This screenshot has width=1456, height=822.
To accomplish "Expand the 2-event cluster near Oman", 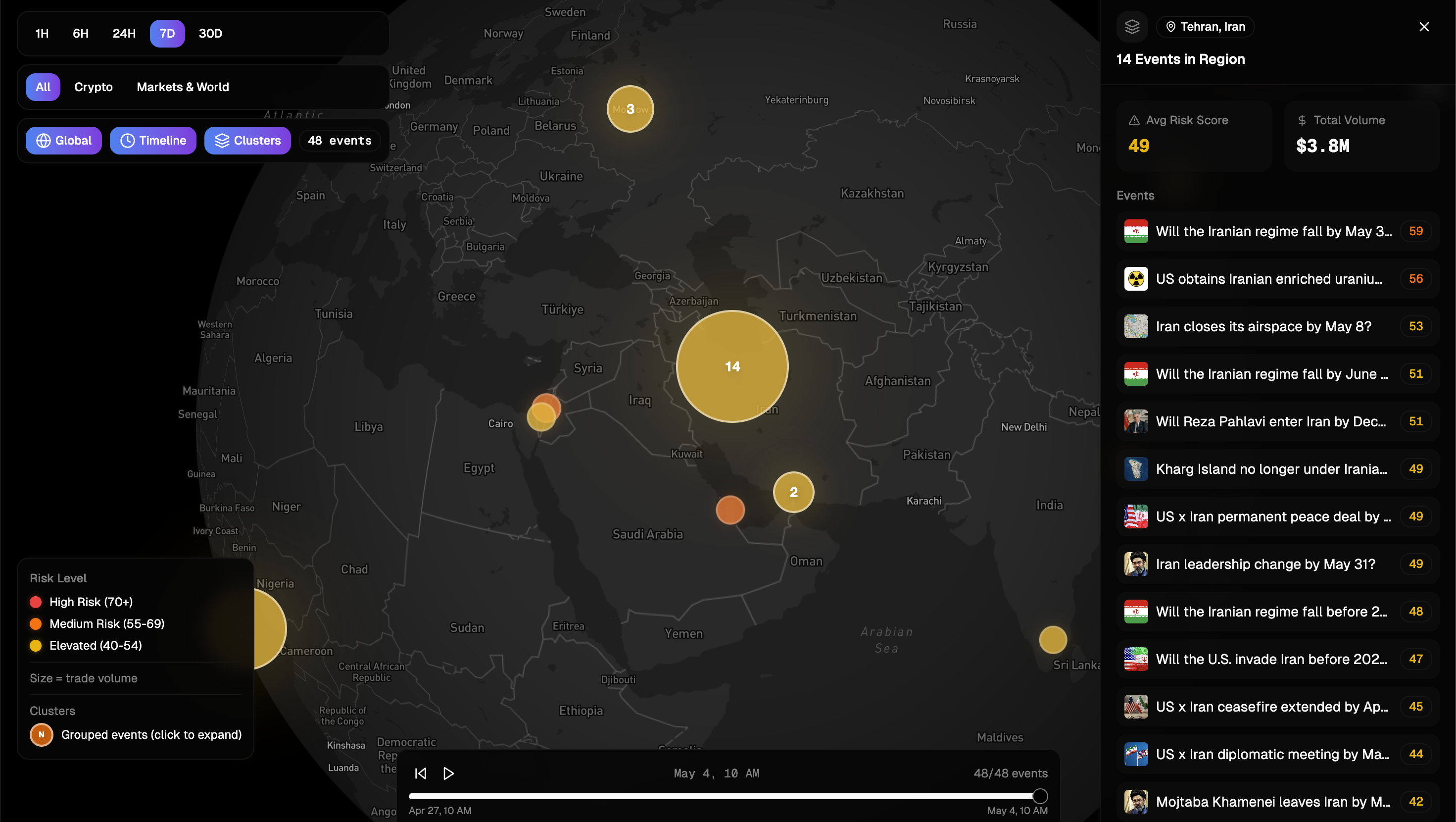I will point(793,492).
